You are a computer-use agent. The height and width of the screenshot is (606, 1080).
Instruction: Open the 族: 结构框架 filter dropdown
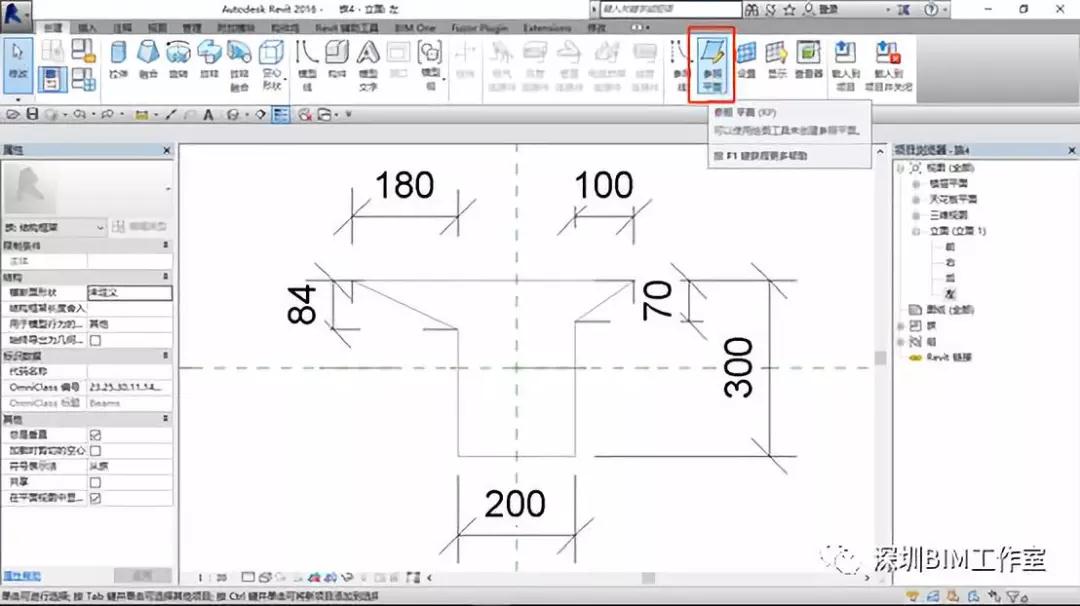[x=54, y=227]
